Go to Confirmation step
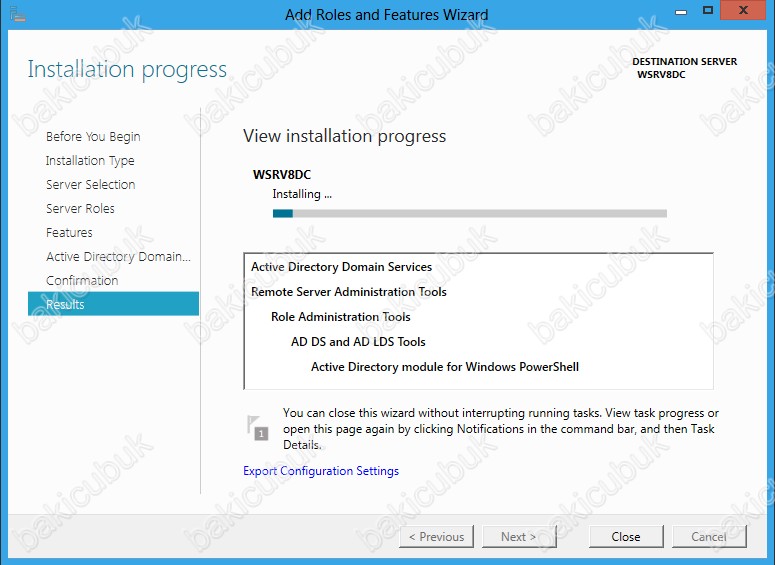This screenshot has height=565, width=775. pos(82,281)
